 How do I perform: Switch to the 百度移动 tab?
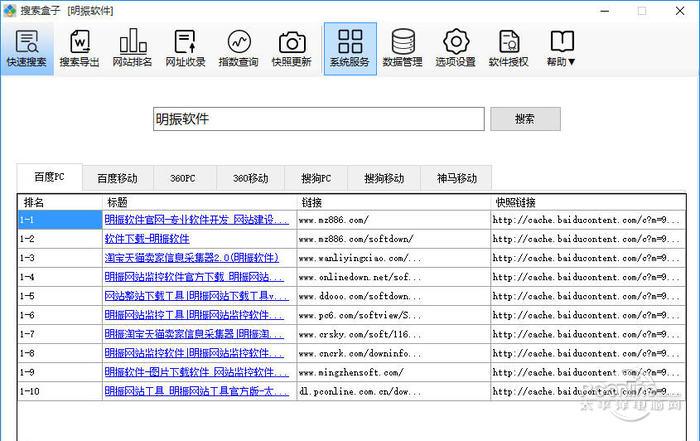(x=117, y=178)
